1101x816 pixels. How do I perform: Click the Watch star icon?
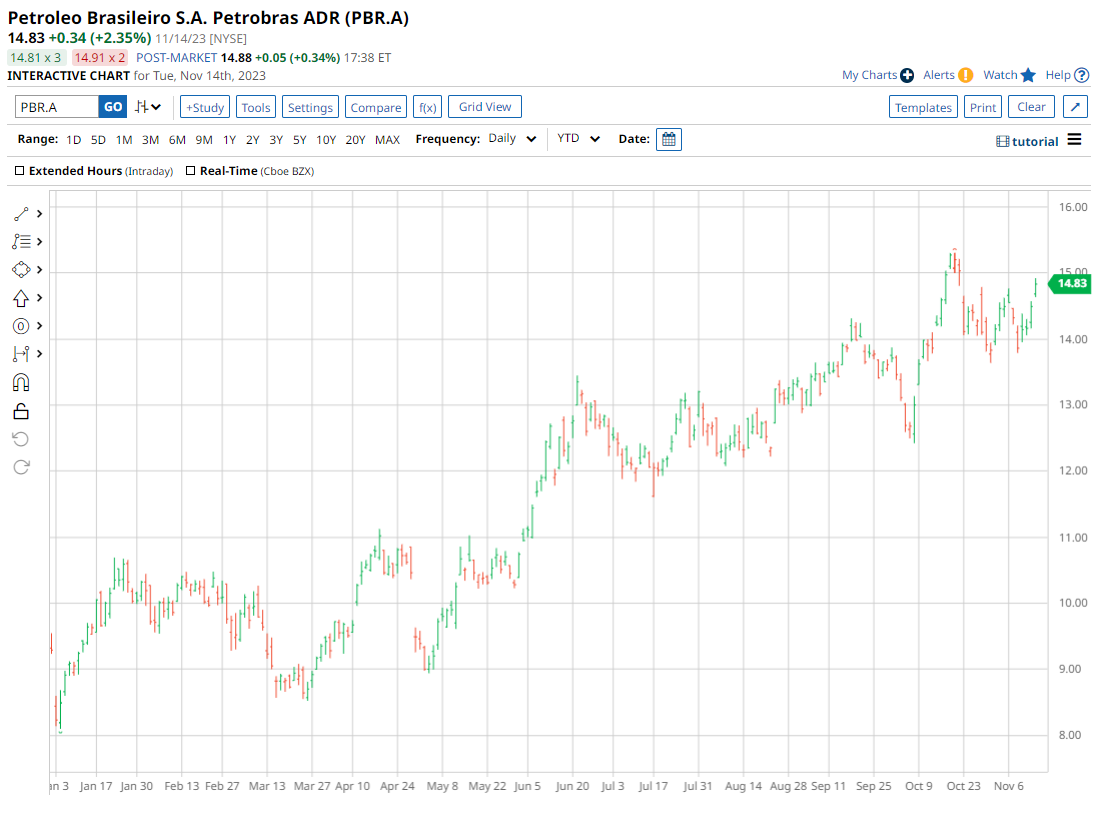1028,75
